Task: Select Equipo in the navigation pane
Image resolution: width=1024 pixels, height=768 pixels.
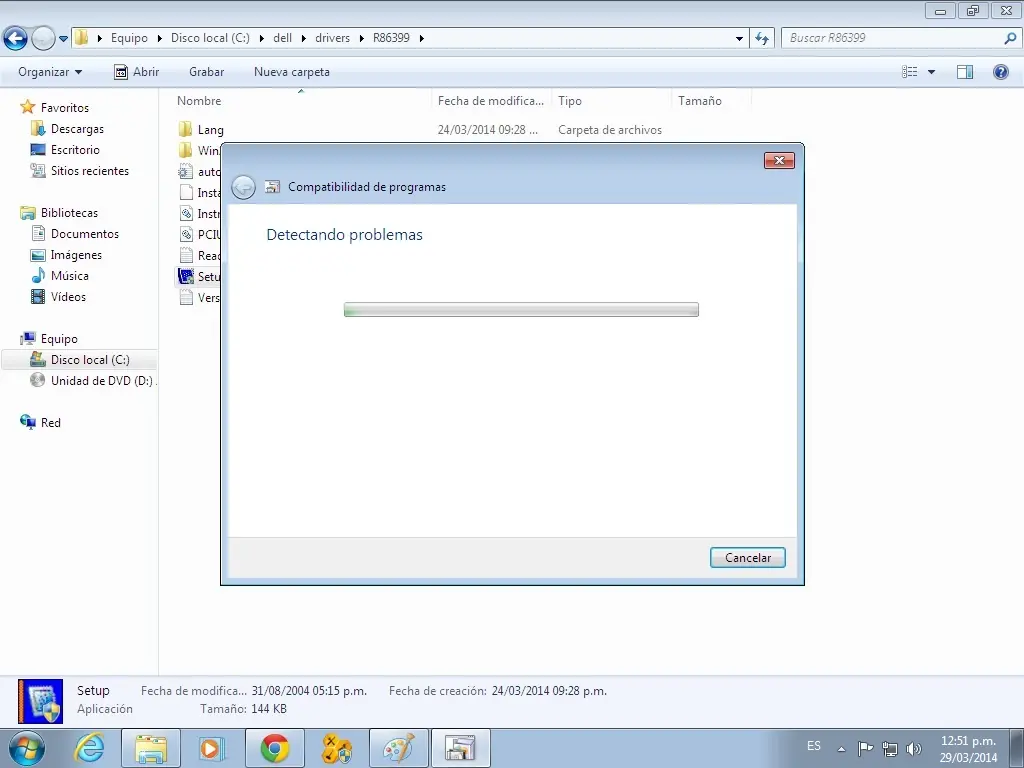Action: coord(49,338)
